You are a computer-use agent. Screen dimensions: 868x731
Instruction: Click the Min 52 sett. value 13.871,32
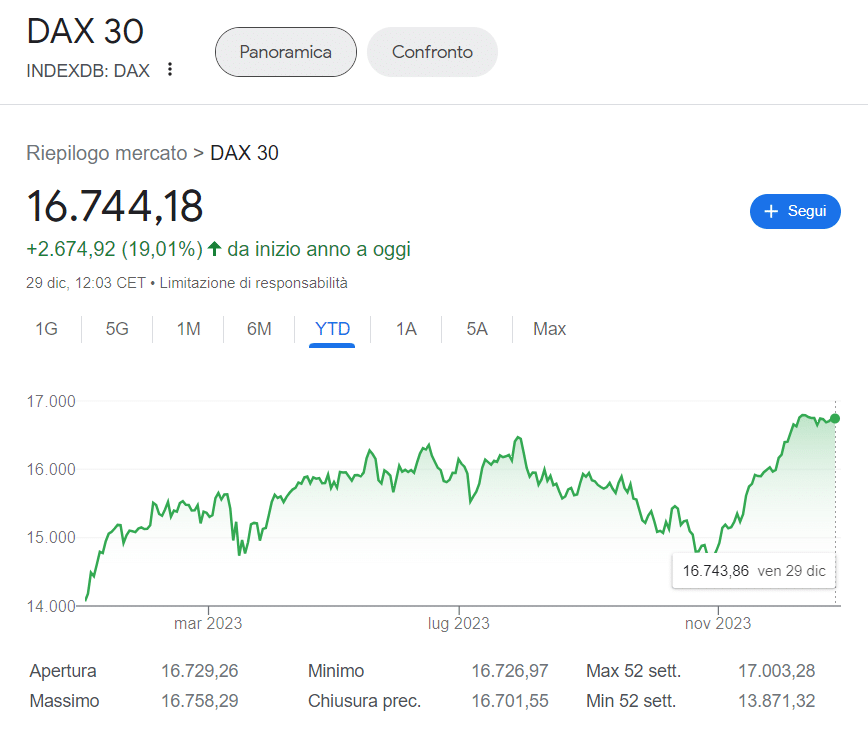777,701
